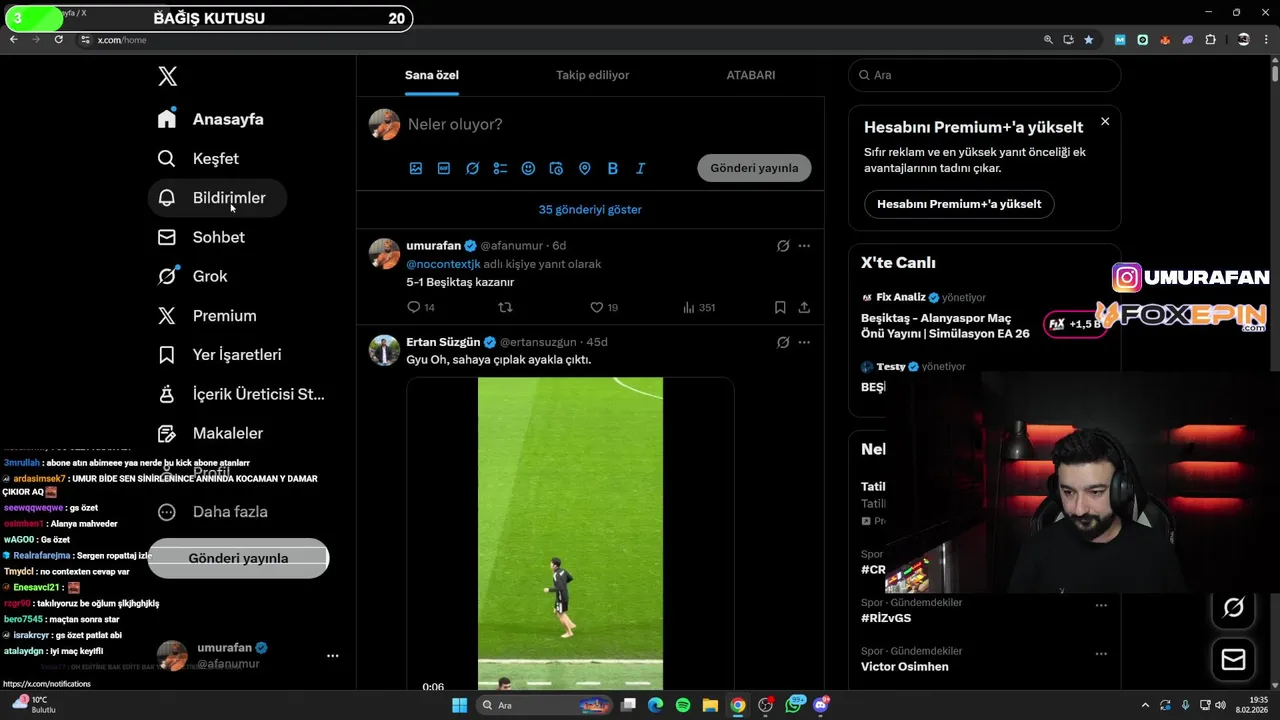Open İçerik Üreticisi Stüdyosu
The image size is (1280, 720).
[x=241, y=394]
